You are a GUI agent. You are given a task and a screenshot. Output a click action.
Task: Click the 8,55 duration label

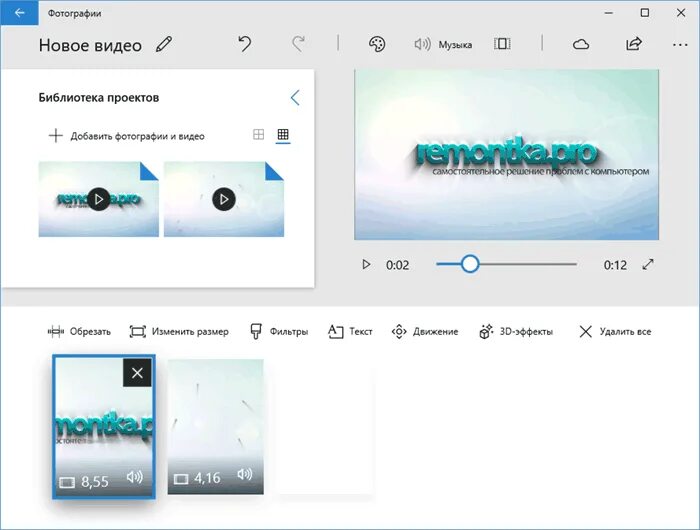tap(95, 482)
